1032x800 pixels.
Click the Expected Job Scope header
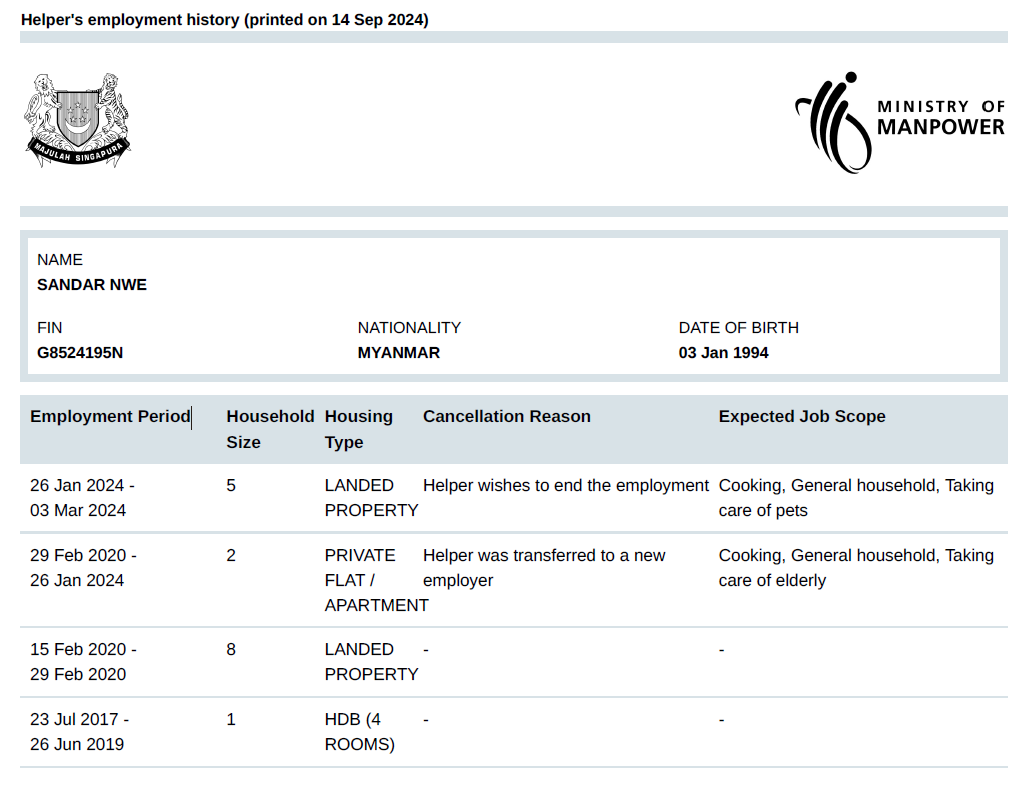point(801,417)
